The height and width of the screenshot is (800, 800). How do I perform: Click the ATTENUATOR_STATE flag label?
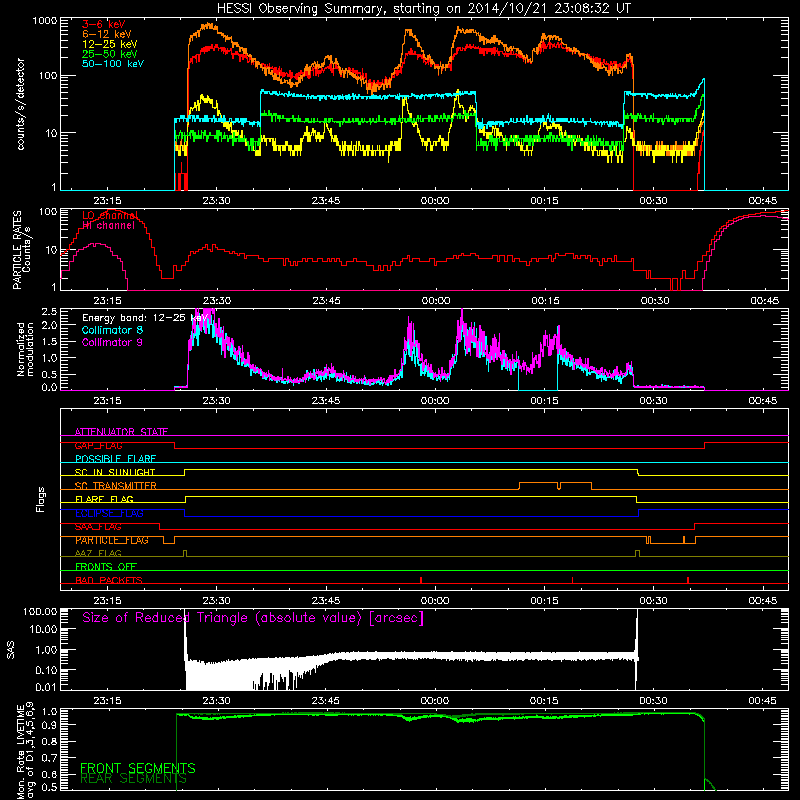click(121, 432)
